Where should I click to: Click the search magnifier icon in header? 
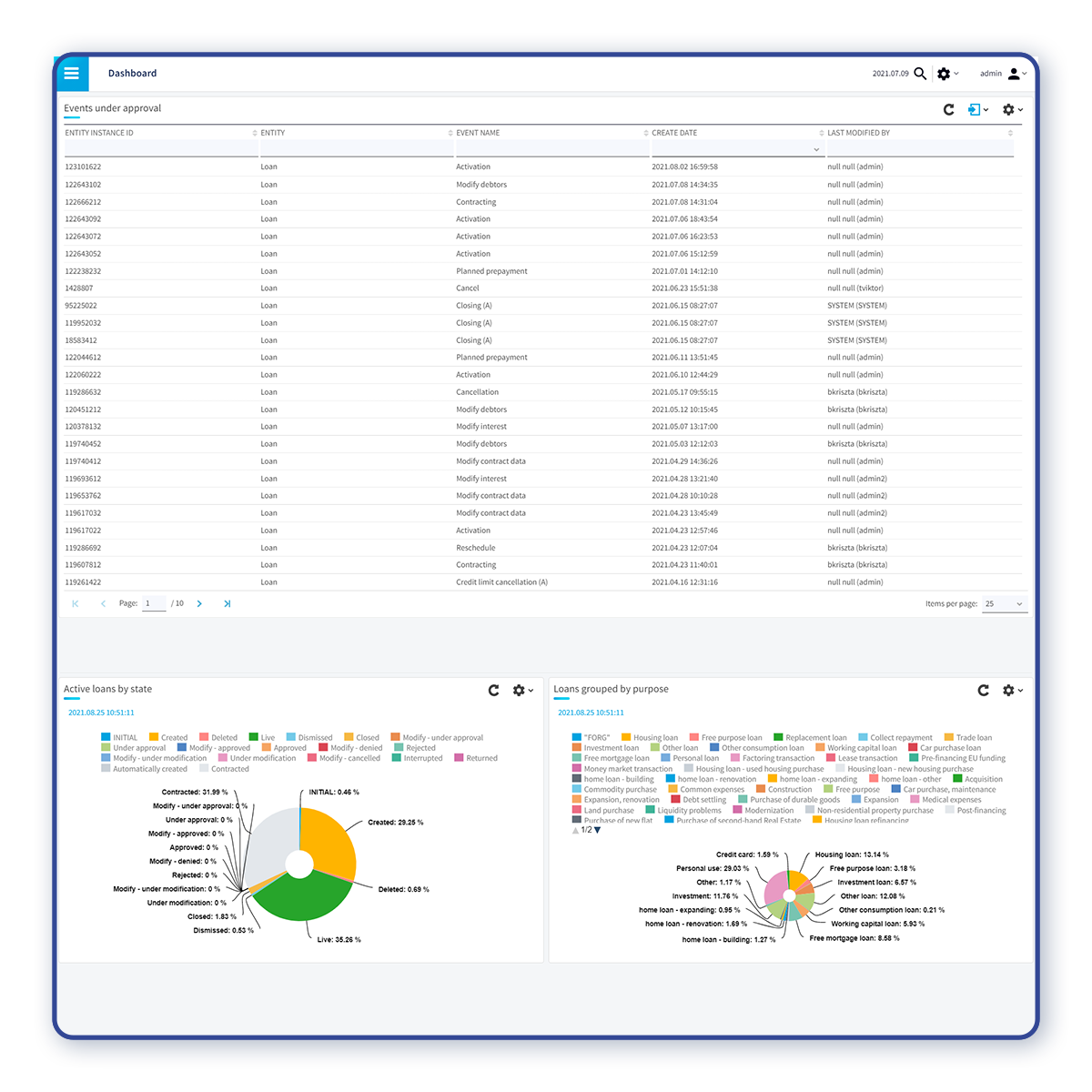point(920,74)
